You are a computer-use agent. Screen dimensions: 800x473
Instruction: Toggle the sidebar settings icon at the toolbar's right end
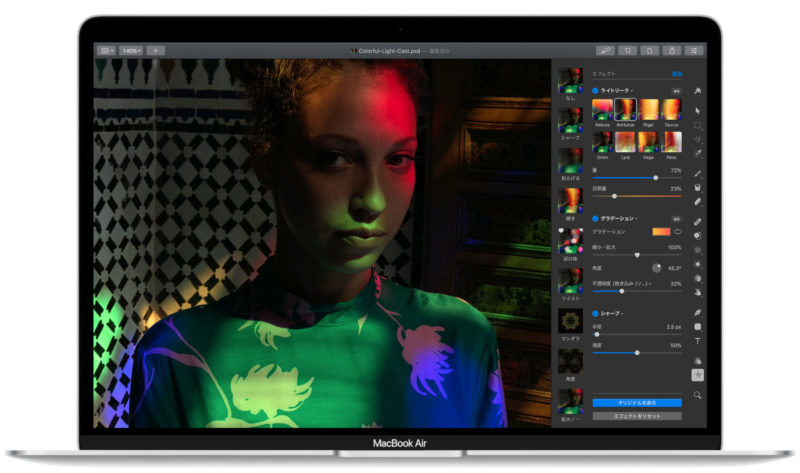pyautogui.click(x=694, y=51)
